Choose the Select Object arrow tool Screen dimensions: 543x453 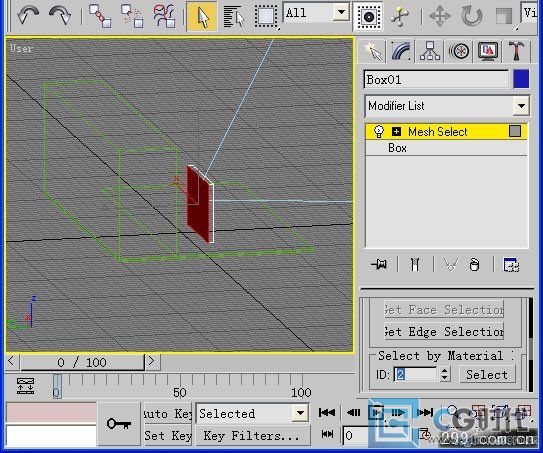click(x=202, y=16)
